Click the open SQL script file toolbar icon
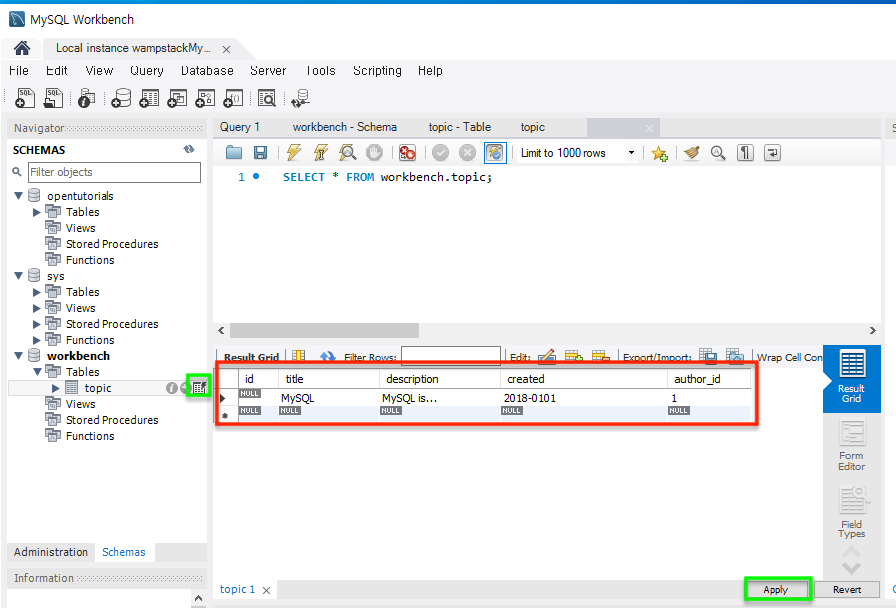The image size is (896, 608). [x=54, y=98]
